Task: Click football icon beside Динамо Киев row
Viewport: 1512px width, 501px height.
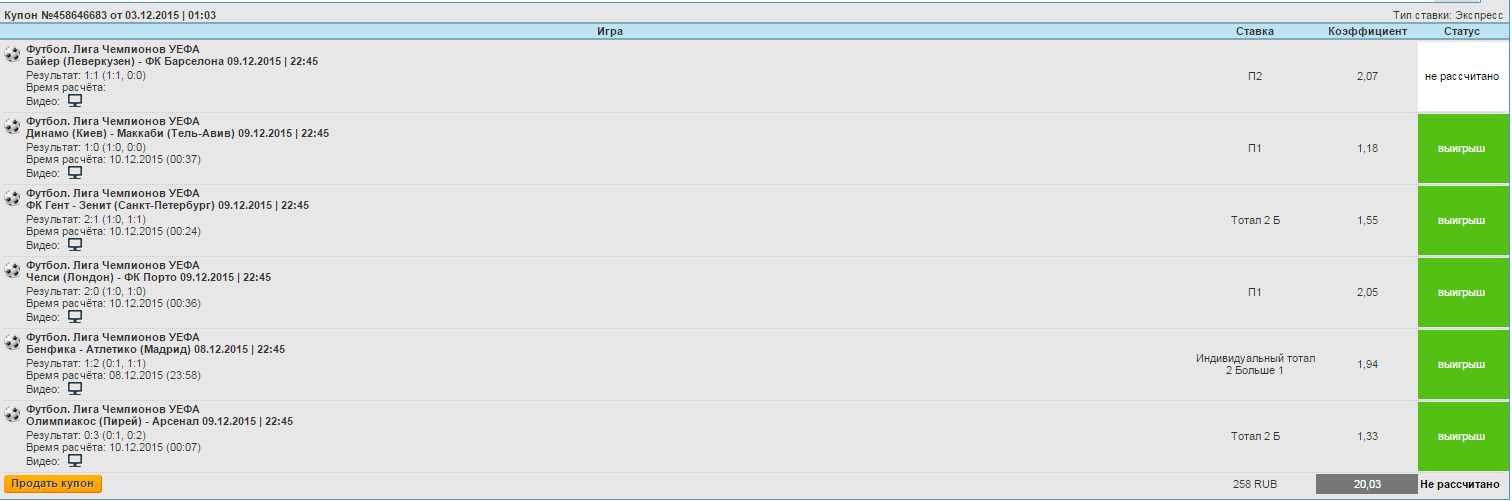Action: 13,126
